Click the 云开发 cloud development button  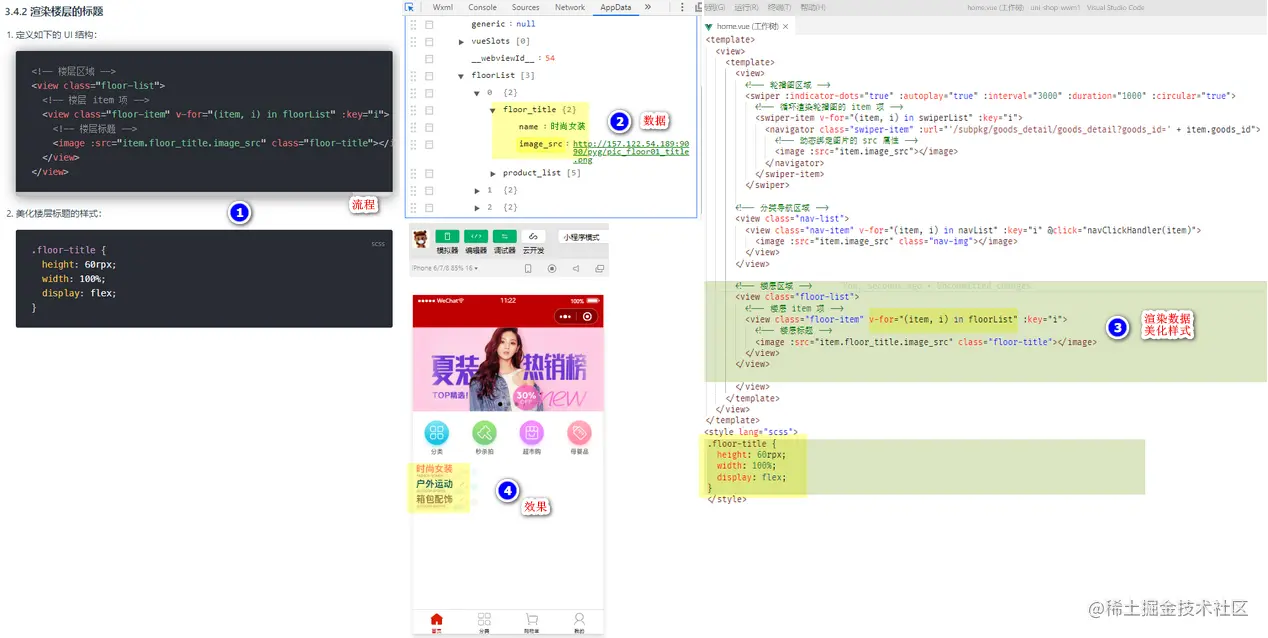click(x=534, y=237)
